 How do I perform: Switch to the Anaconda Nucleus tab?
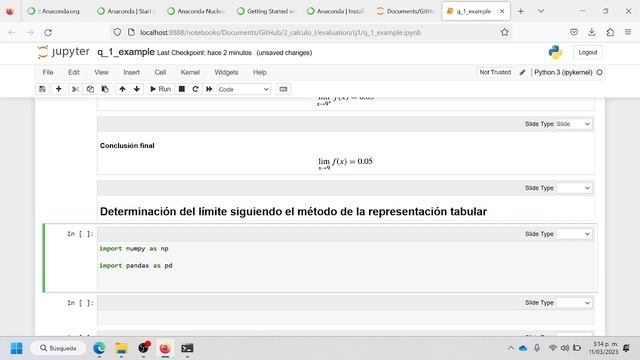[196, 11]
